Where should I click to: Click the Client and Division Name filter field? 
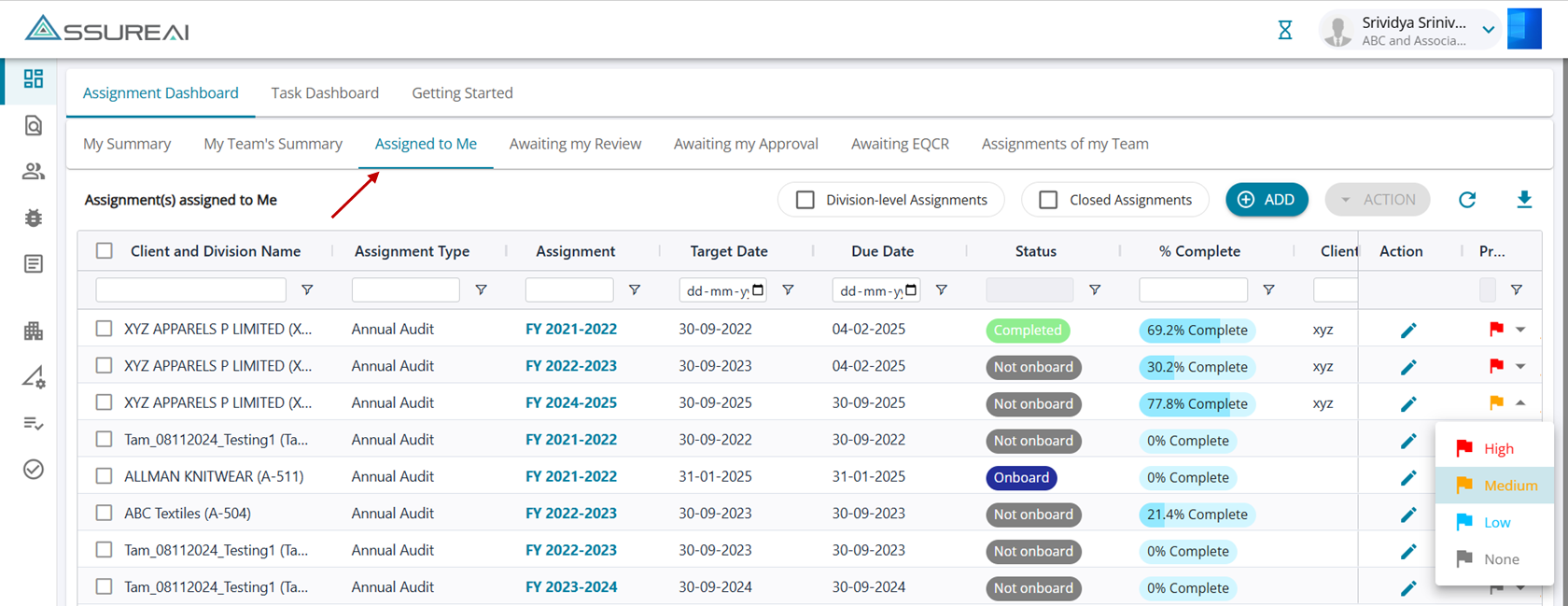[x=190, y=290]
